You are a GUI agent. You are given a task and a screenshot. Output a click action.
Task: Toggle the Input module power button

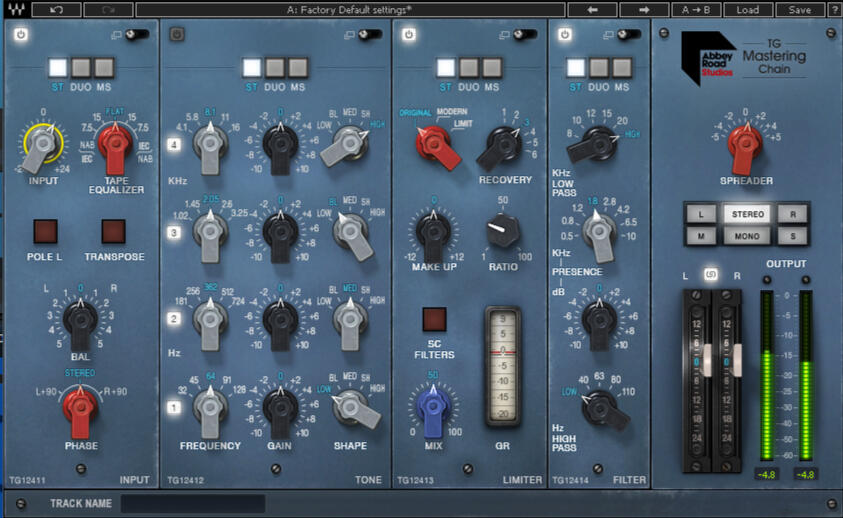[x=21, y=35]
